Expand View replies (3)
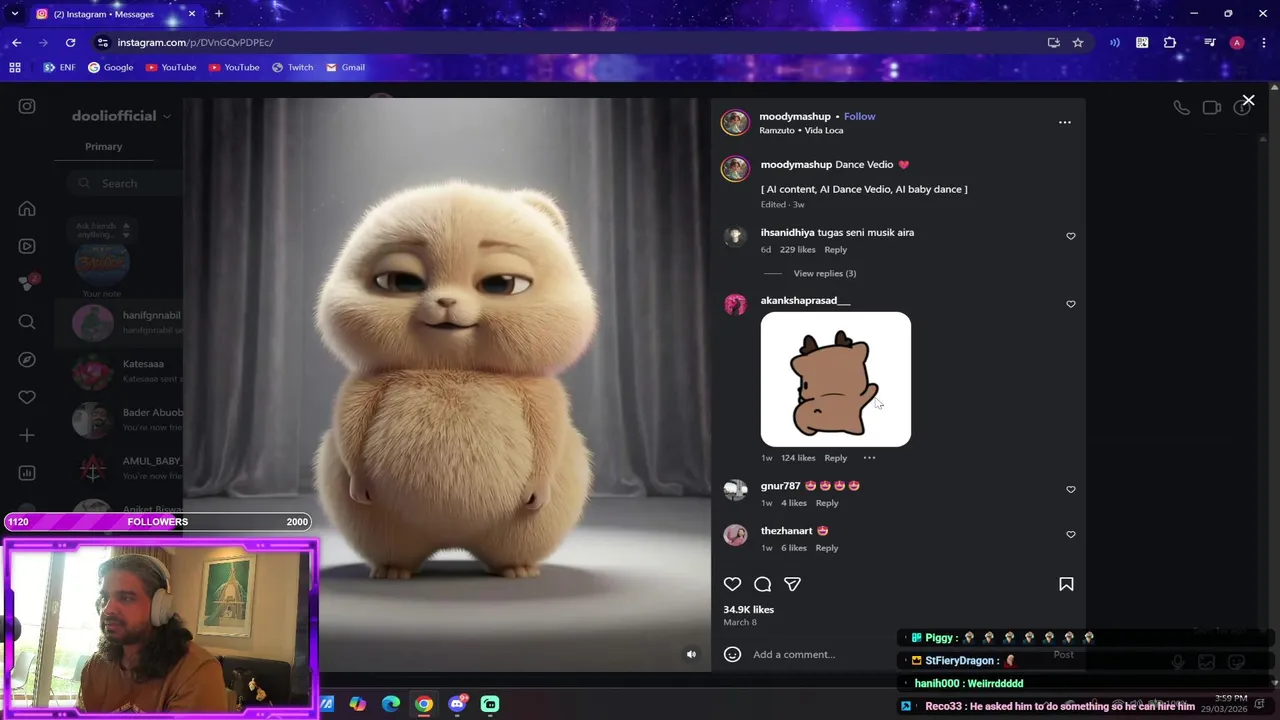Viewport: 1280px width, 720px height. click(824, 273)
